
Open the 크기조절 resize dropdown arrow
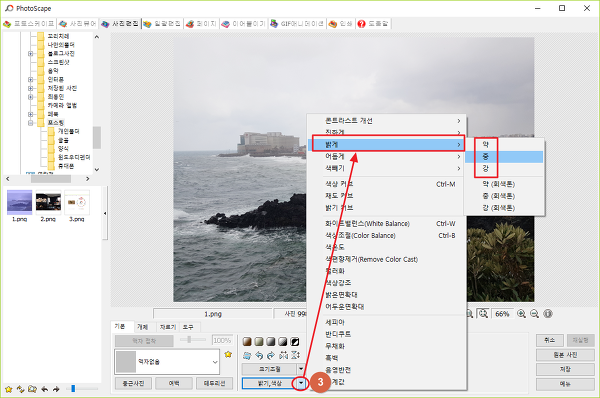(301, 369)
